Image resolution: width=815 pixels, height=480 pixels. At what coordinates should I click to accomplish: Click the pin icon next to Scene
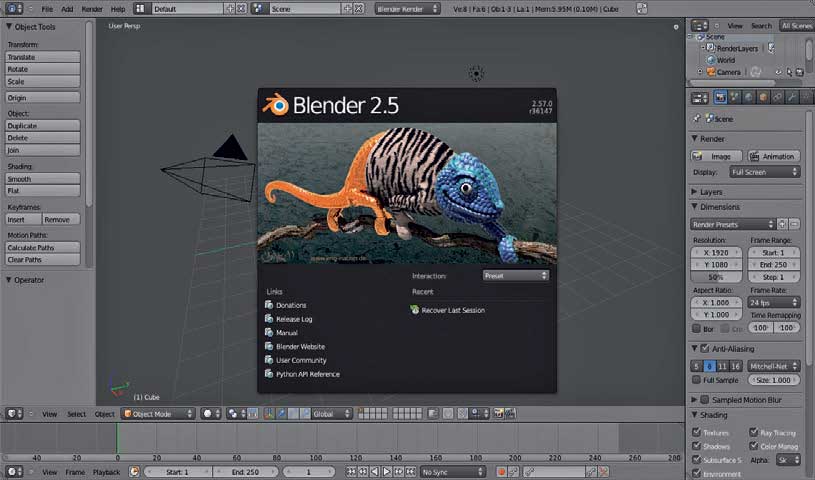696,119
